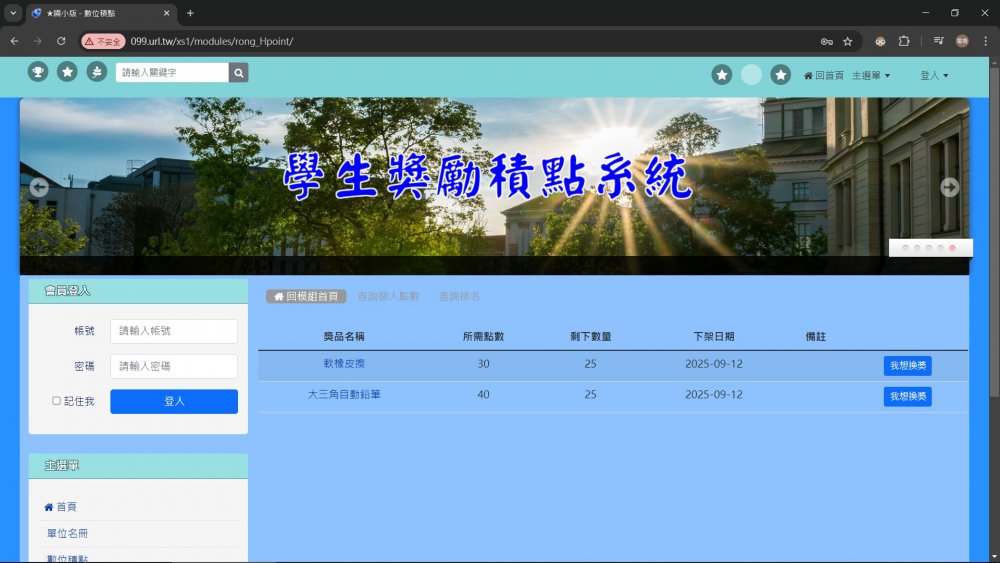Open Chrome media control icon
This screenshot has height=563, width=1000.
click(x=939, y=41)
